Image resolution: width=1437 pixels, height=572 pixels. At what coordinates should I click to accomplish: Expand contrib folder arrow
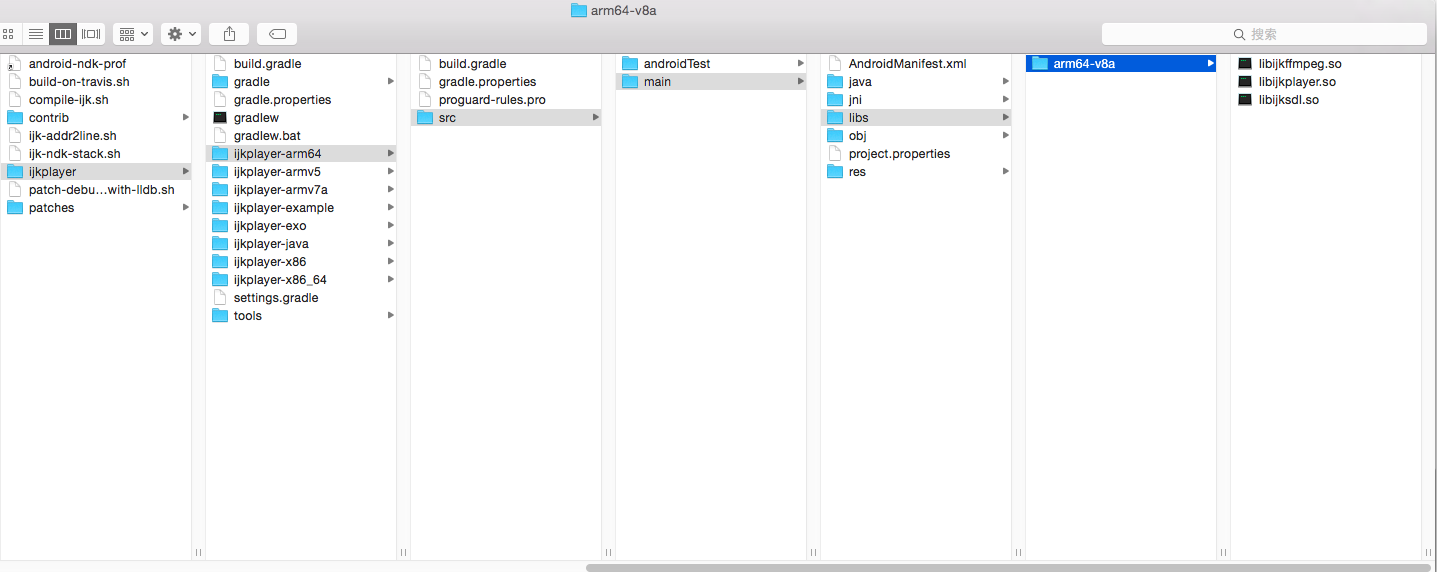[185, 118]
